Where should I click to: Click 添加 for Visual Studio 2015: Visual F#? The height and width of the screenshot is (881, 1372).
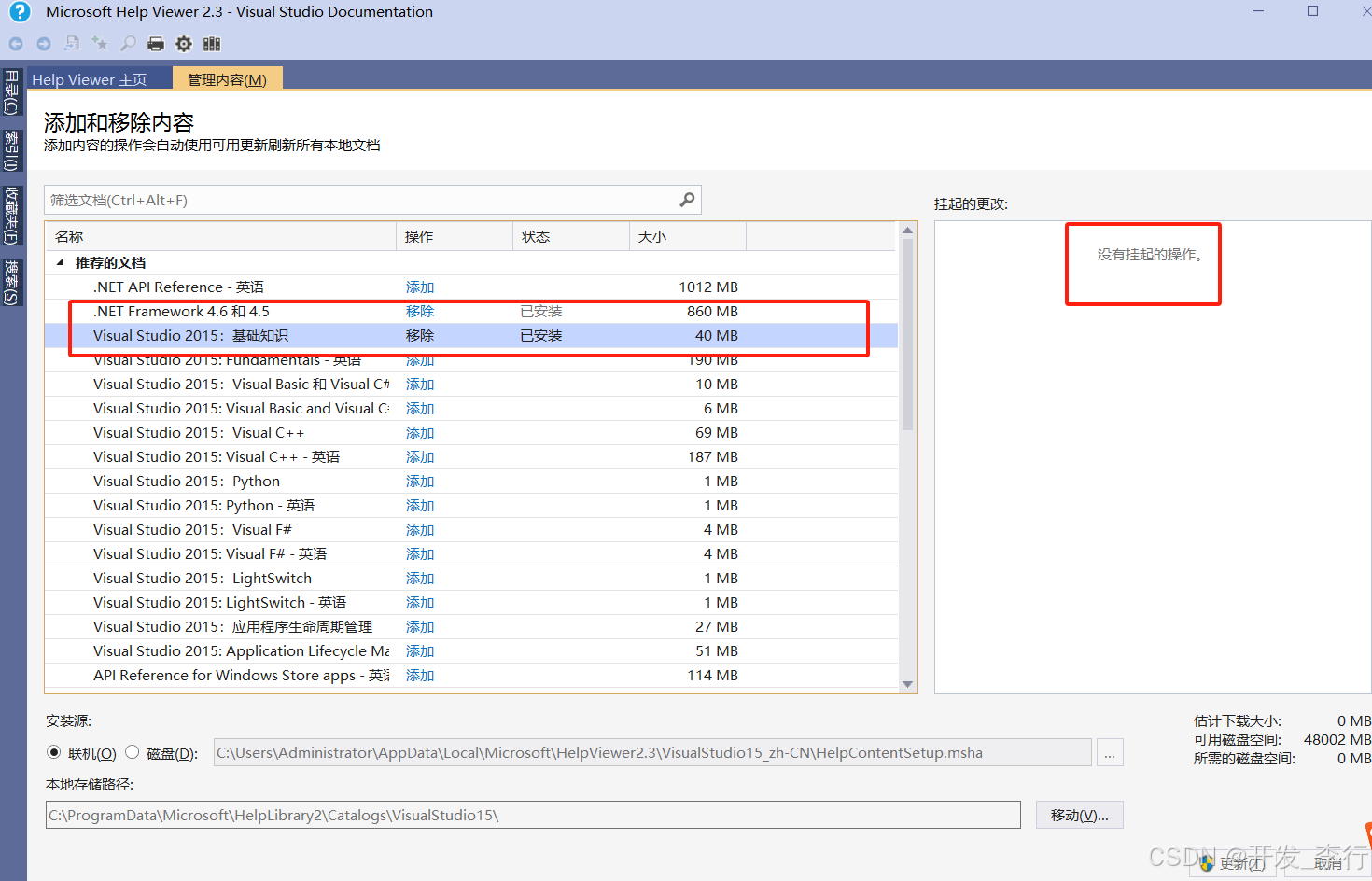click(x=420, y=530)
